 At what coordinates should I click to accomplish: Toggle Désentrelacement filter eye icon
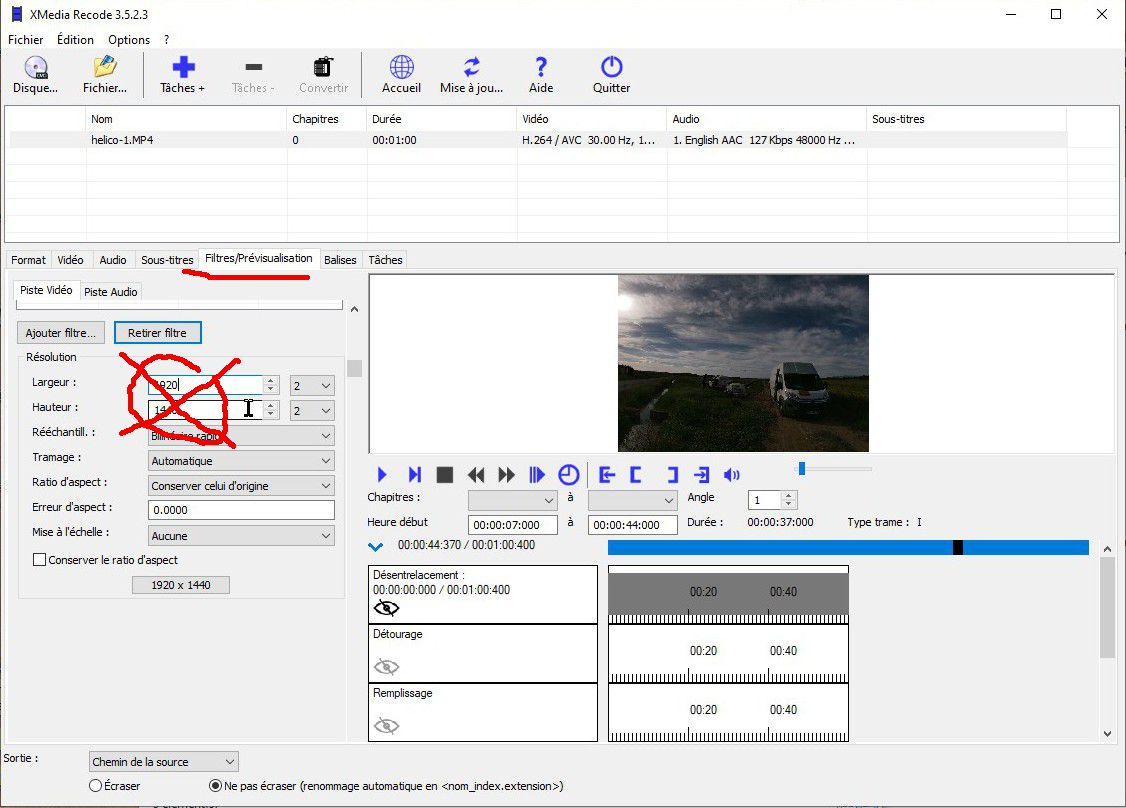[386, 608]
